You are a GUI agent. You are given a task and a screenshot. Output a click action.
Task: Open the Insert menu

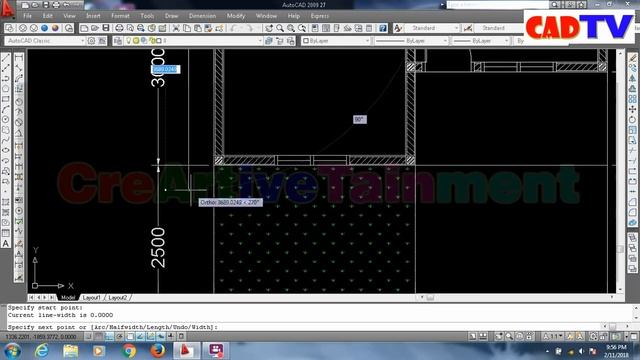coord(93,16)
